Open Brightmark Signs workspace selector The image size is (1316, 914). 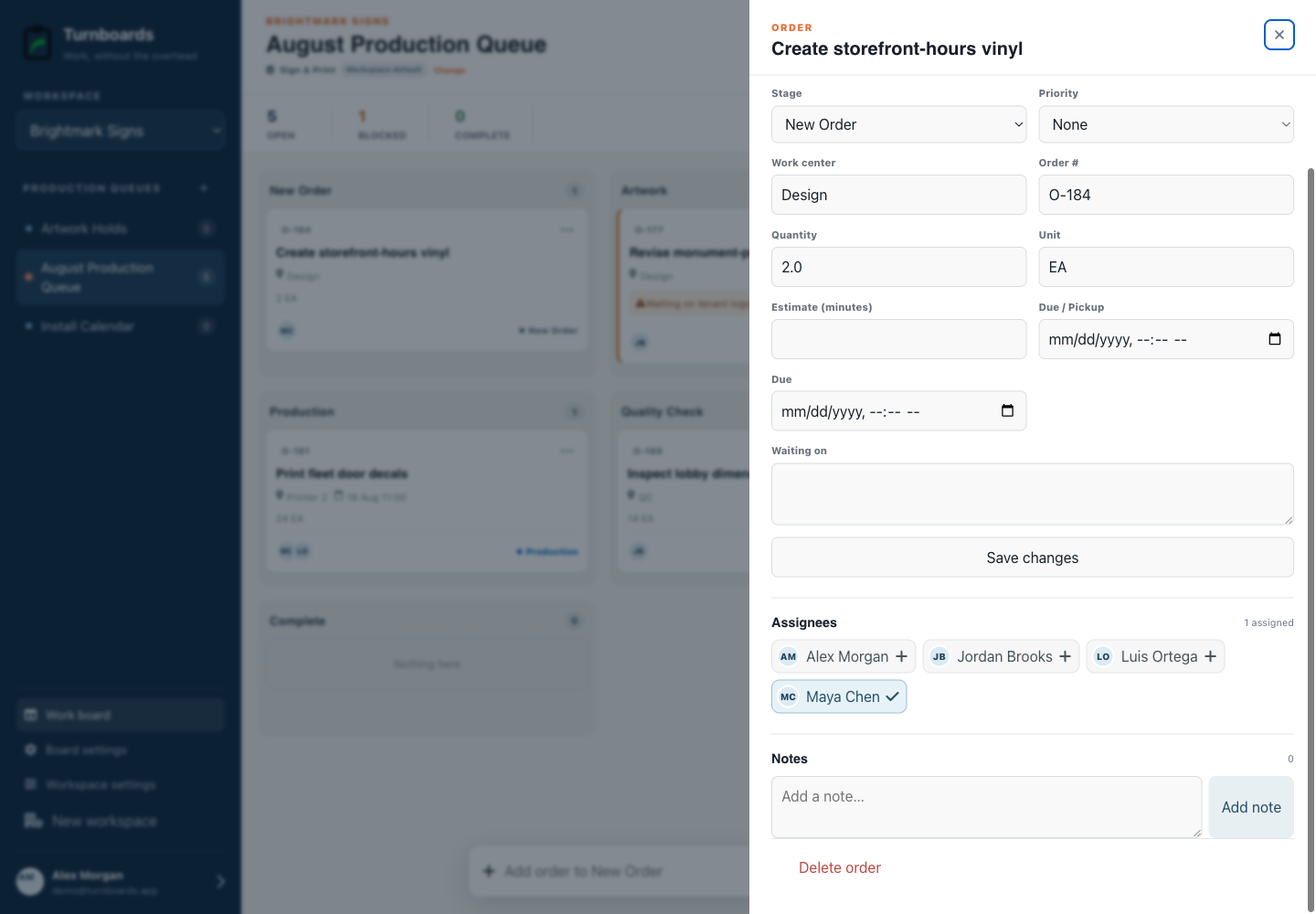120,131
